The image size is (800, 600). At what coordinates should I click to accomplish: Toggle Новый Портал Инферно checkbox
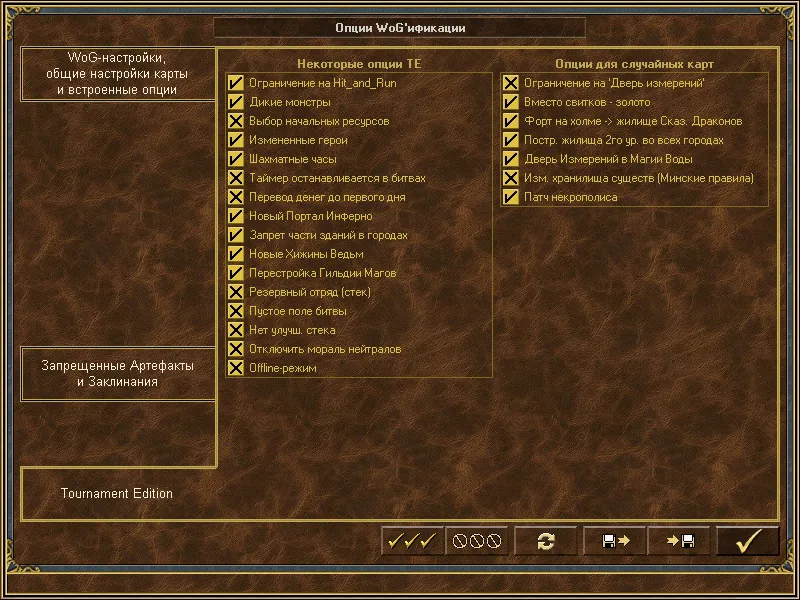236,216
